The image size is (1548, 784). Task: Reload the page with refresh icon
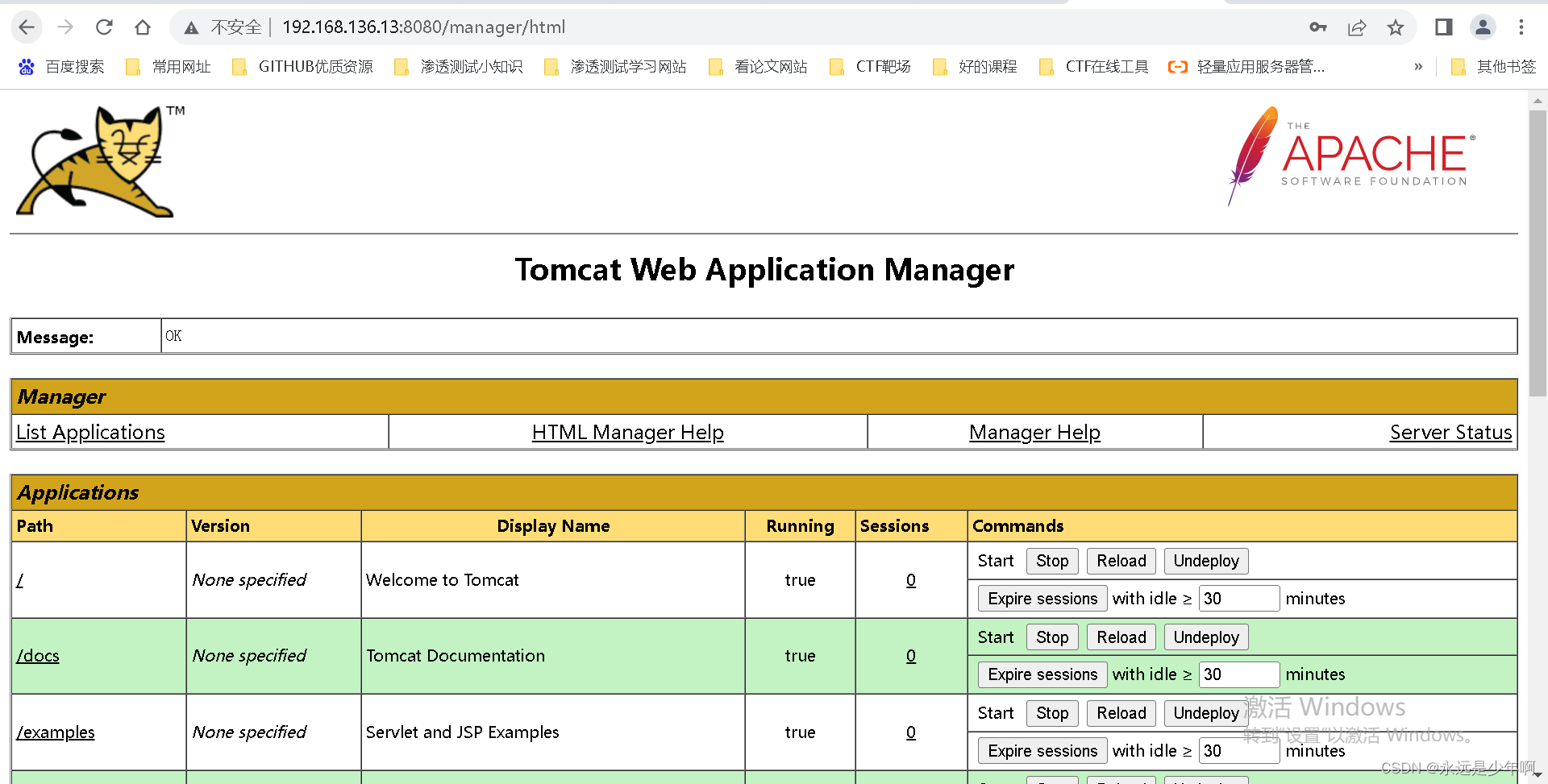[x=104, y=27]
